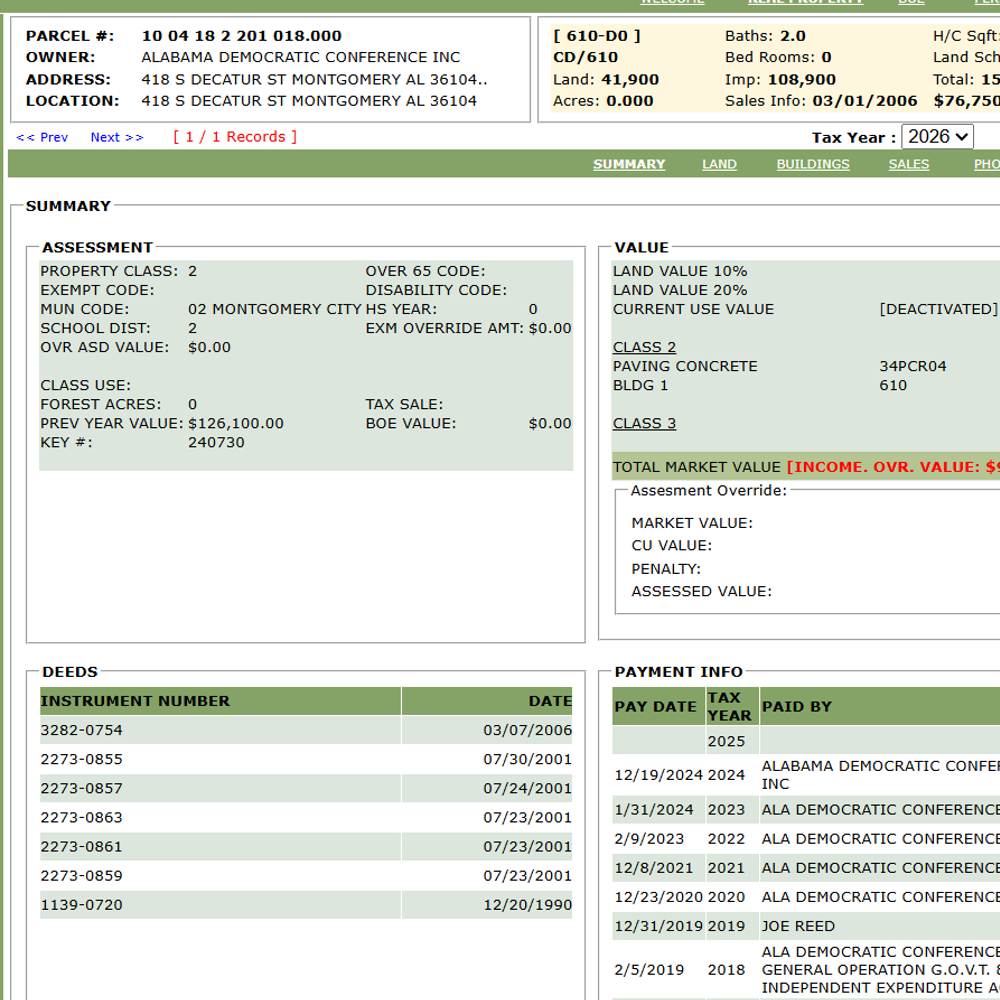Viewport: 1000px width, 1000px height.
Task: Open the BUILDINGS tab
Action: (812, 164)
